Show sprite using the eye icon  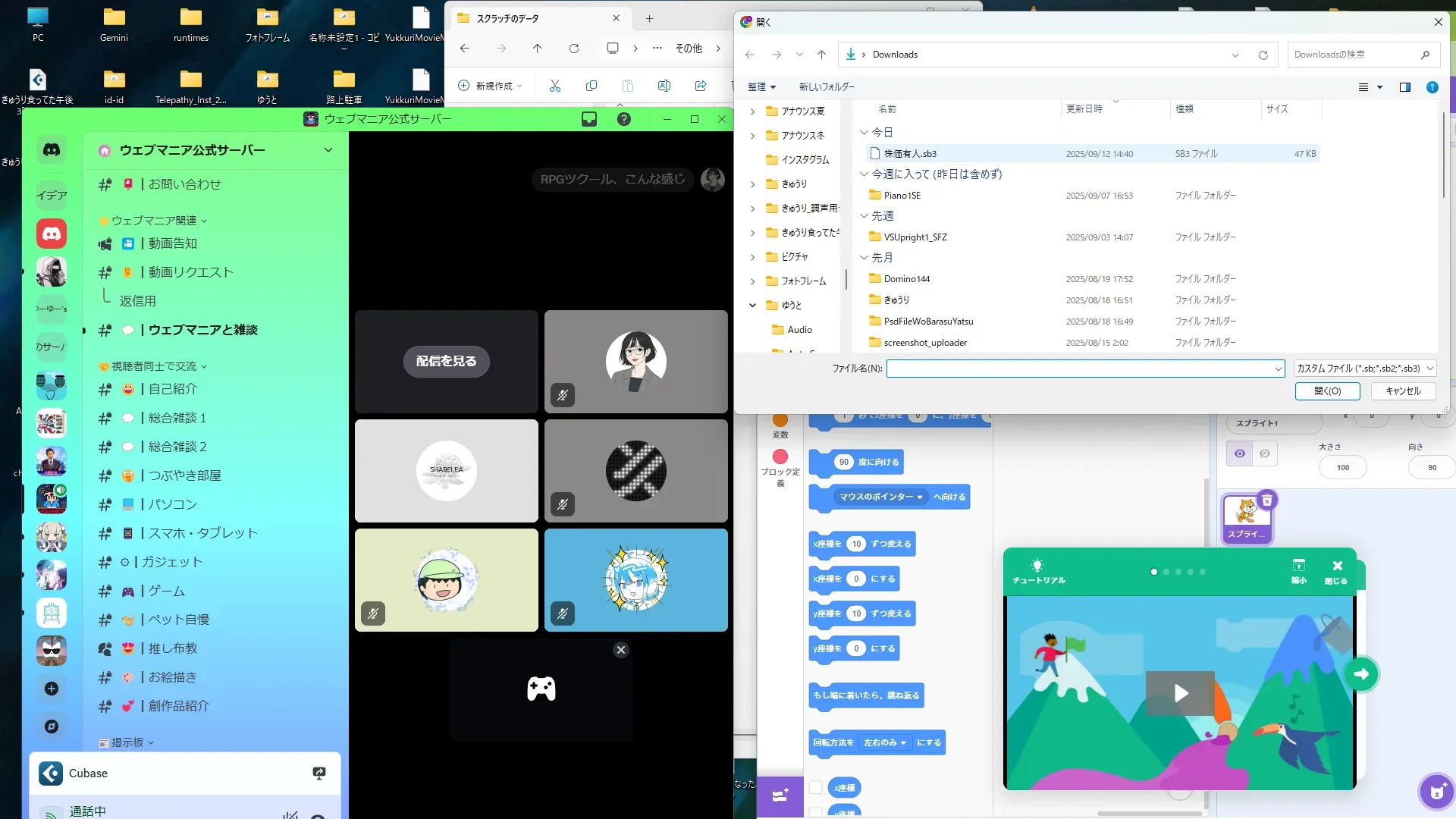(x=1240, y=453)
